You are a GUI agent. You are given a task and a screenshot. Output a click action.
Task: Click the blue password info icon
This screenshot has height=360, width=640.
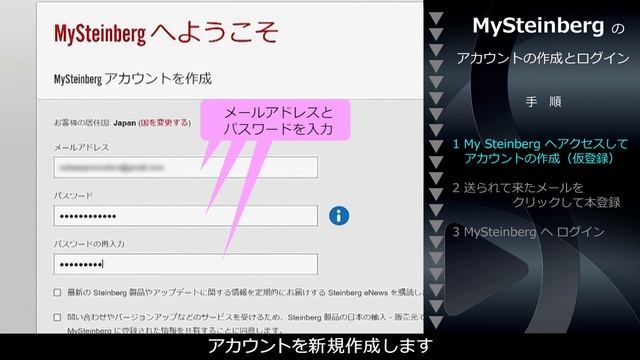tap(339, 216)
